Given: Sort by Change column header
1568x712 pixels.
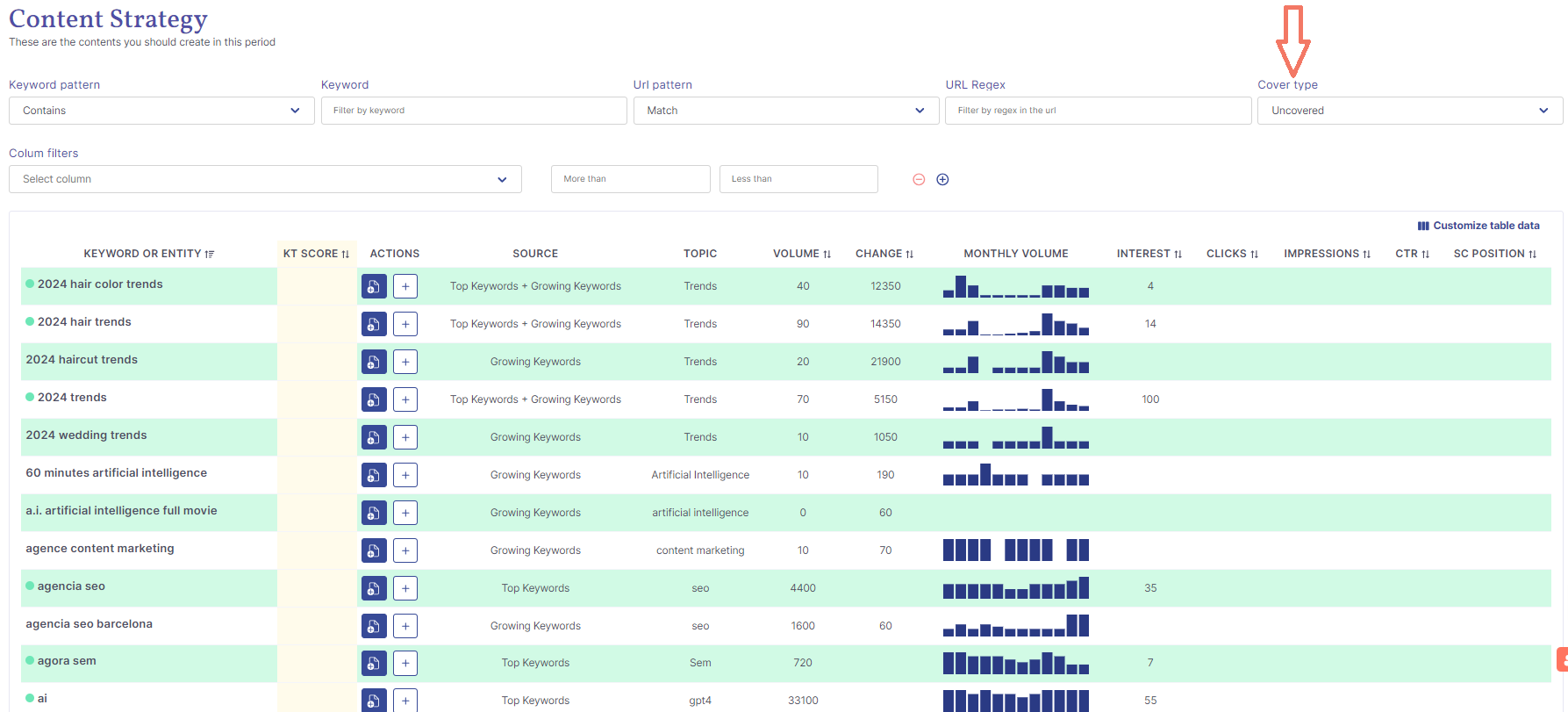Looking at the screenshot, I should coord(884,254).
